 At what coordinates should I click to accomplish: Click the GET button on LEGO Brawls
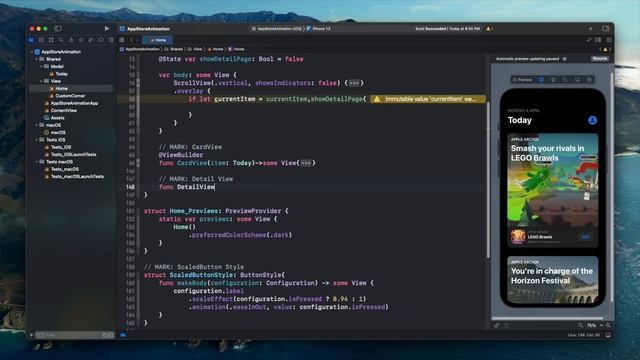[586, 237]
